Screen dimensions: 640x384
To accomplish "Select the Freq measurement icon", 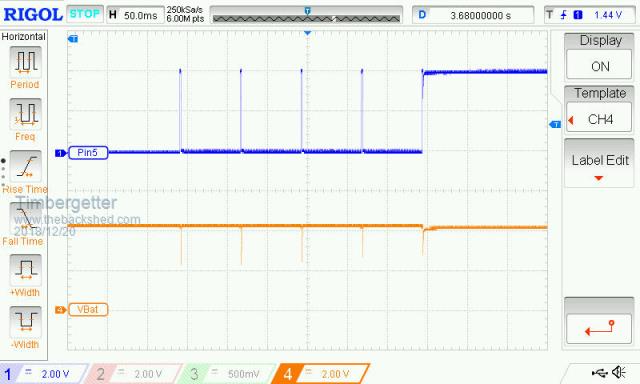I will click(x=25, y=113).
